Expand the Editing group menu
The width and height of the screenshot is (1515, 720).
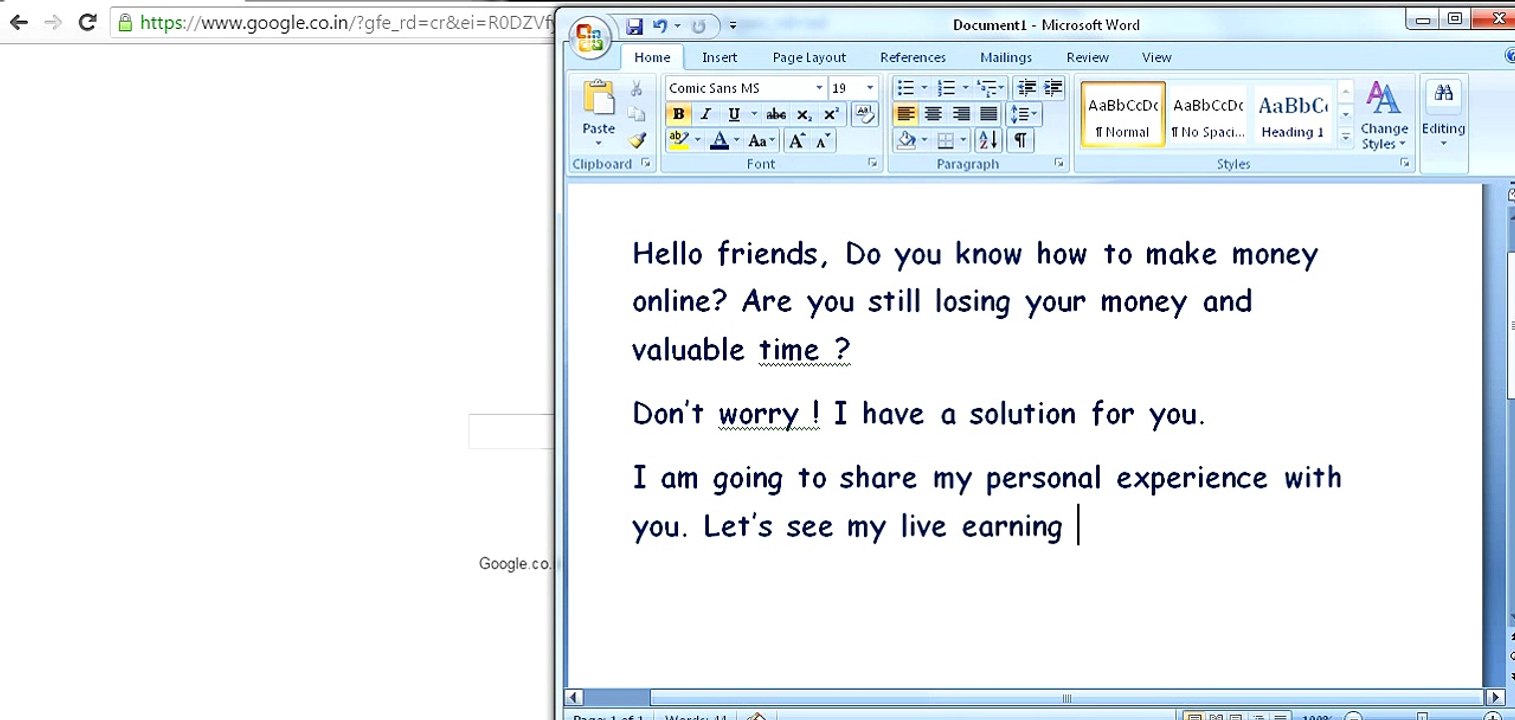coord(1443,117)
